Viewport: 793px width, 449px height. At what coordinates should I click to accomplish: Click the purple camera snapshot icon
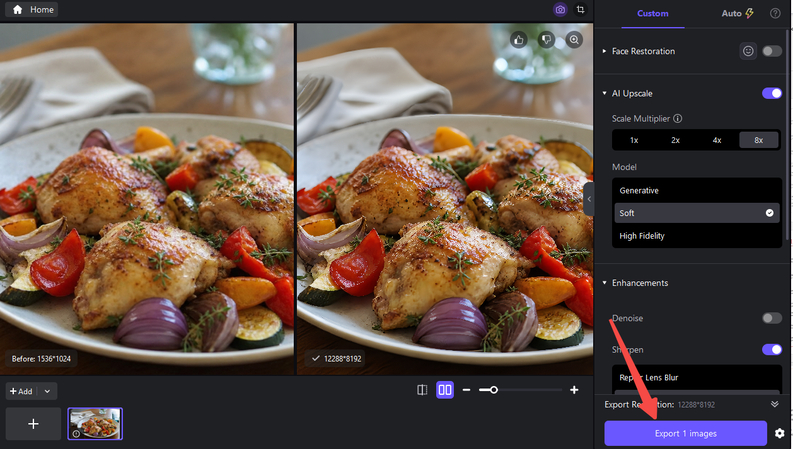coord(560,10)
